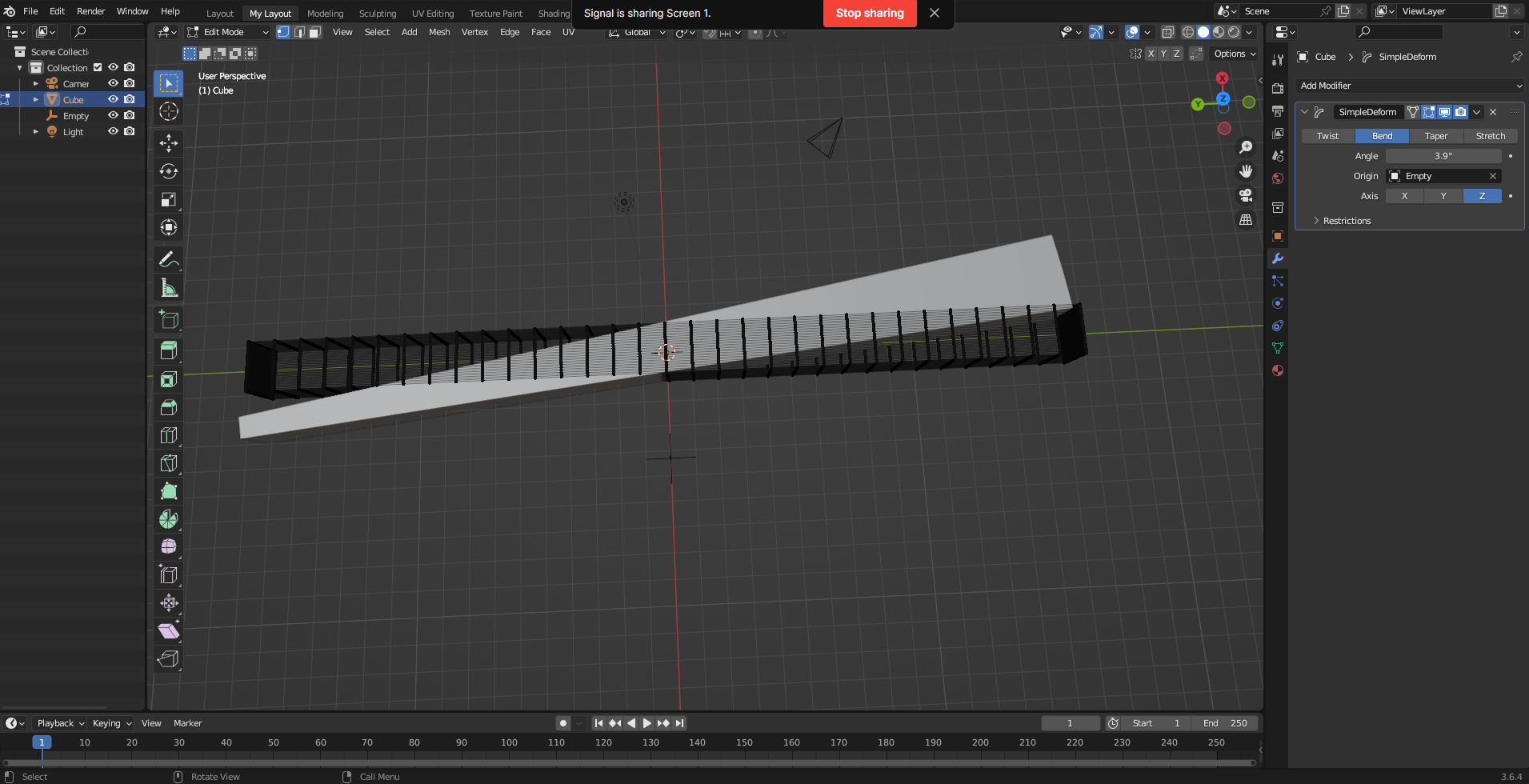Select the Rip Region tool
The height and width of the screenshot is (784, 1529).
tap(169, 658)
